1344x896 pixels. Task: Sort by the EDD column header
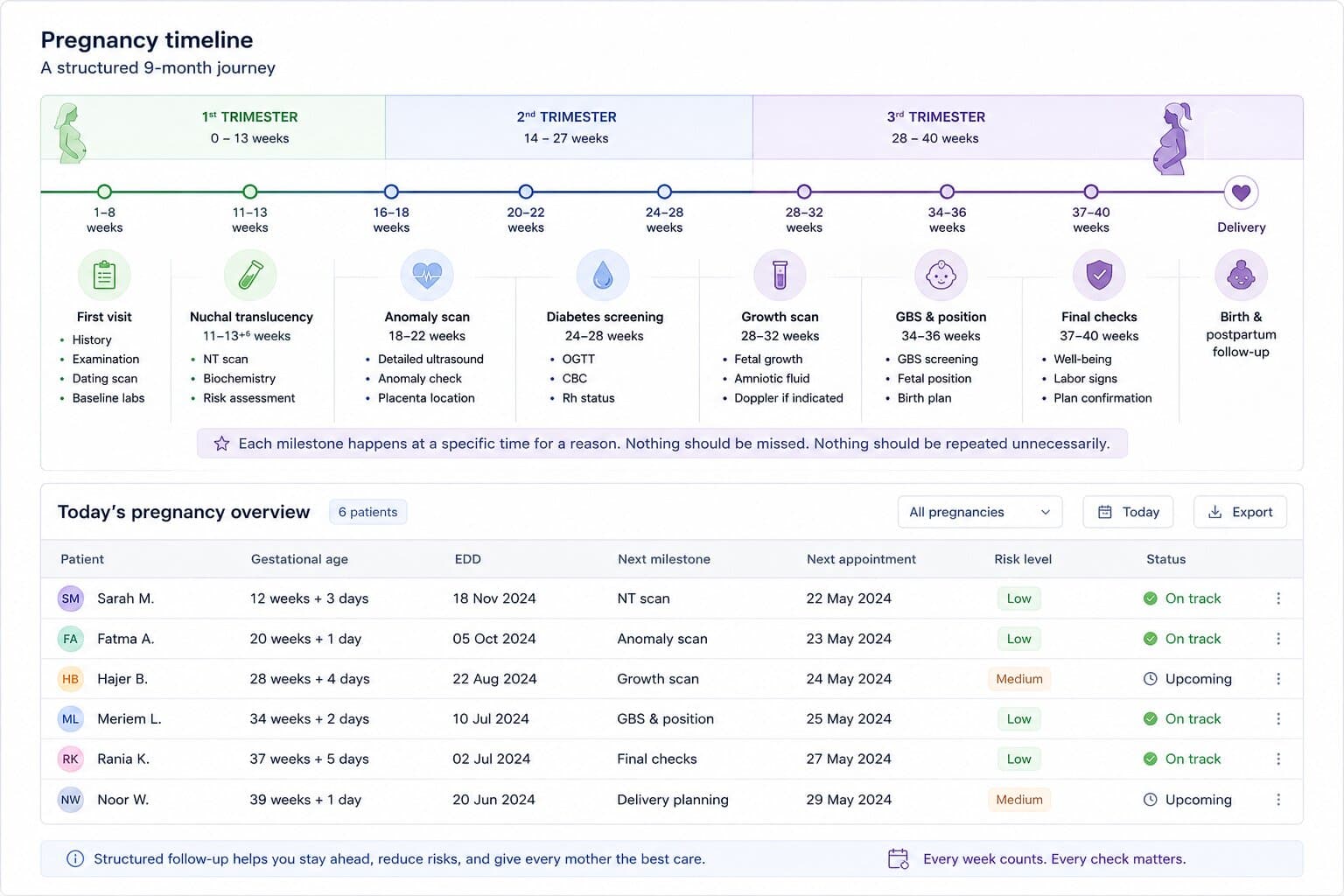[x=468, y=559]
